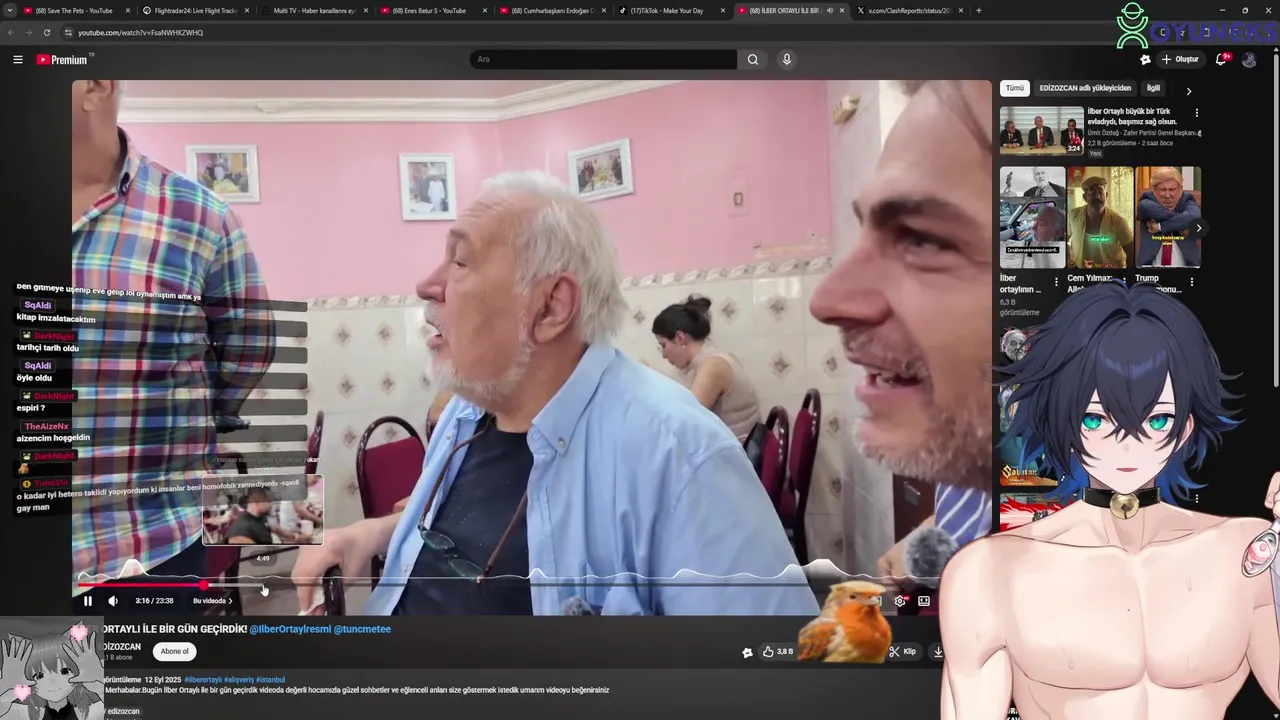1280x720 pixels.
Task: Open notifications bell
Action: 1221,59
